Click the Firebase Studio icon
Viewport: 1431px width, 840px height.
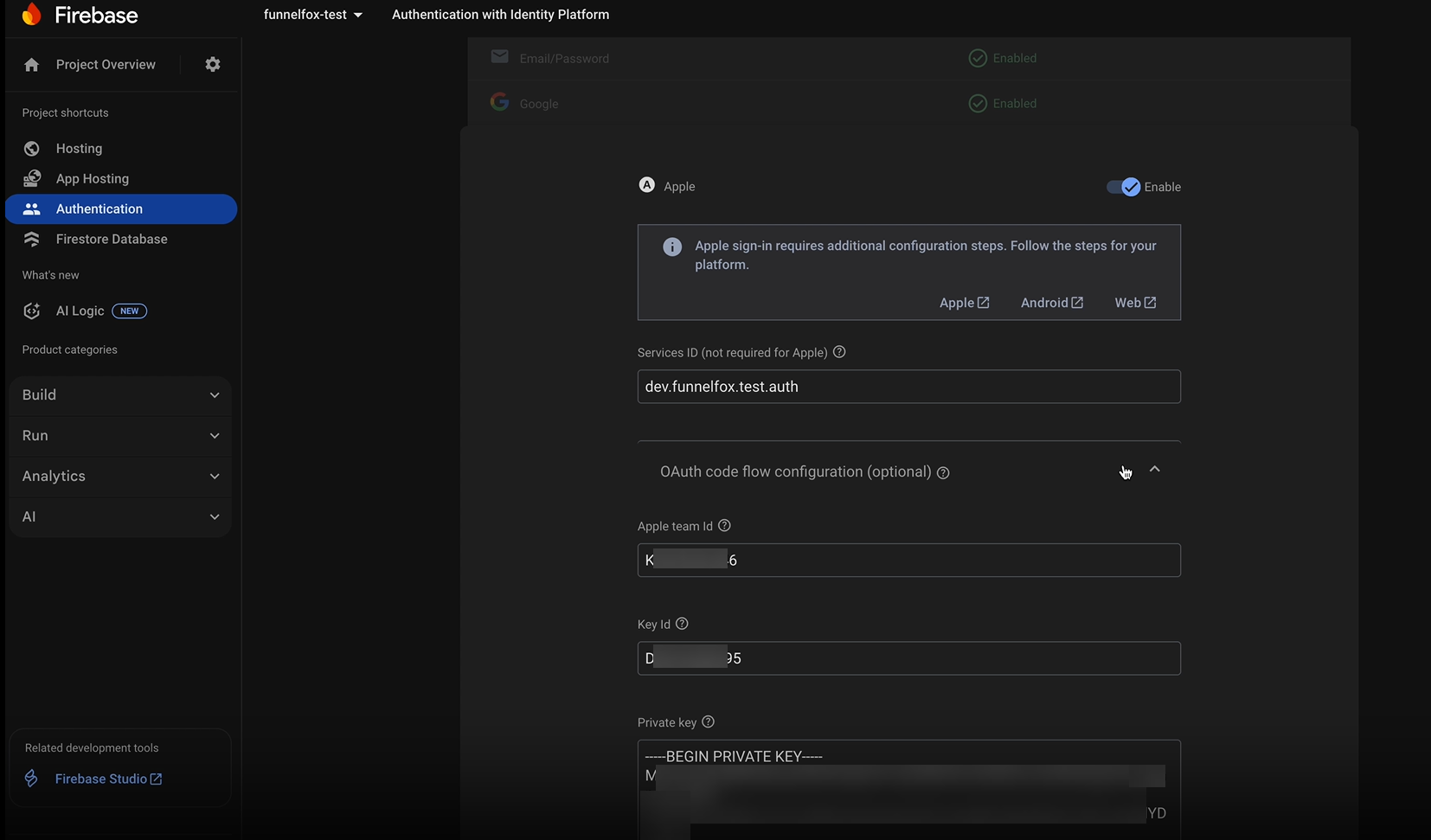tap(31, 779)
